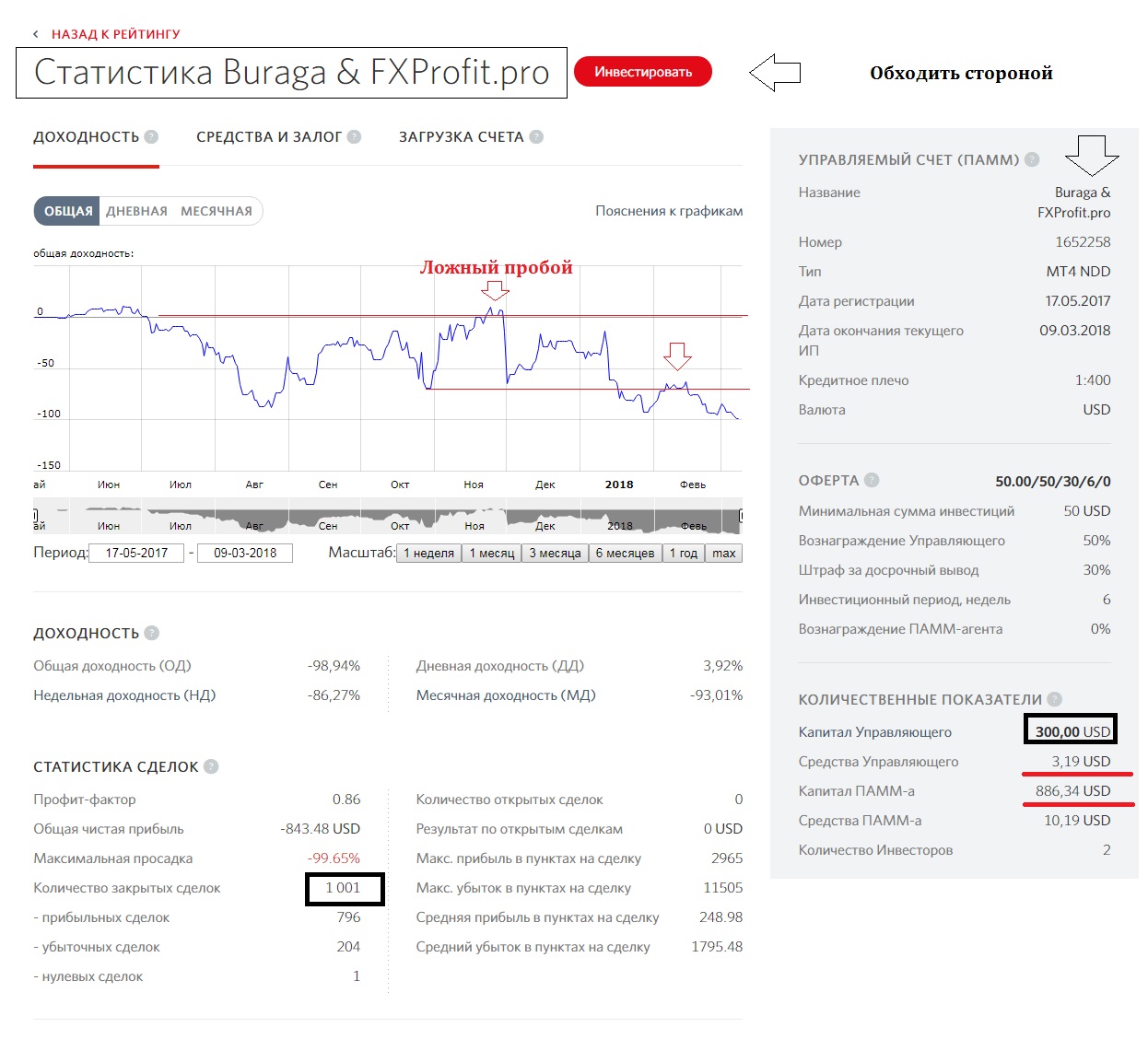Click registration date 17.05.2017
Screen dimensions: 1148x1039
(x=1078, y=301)
